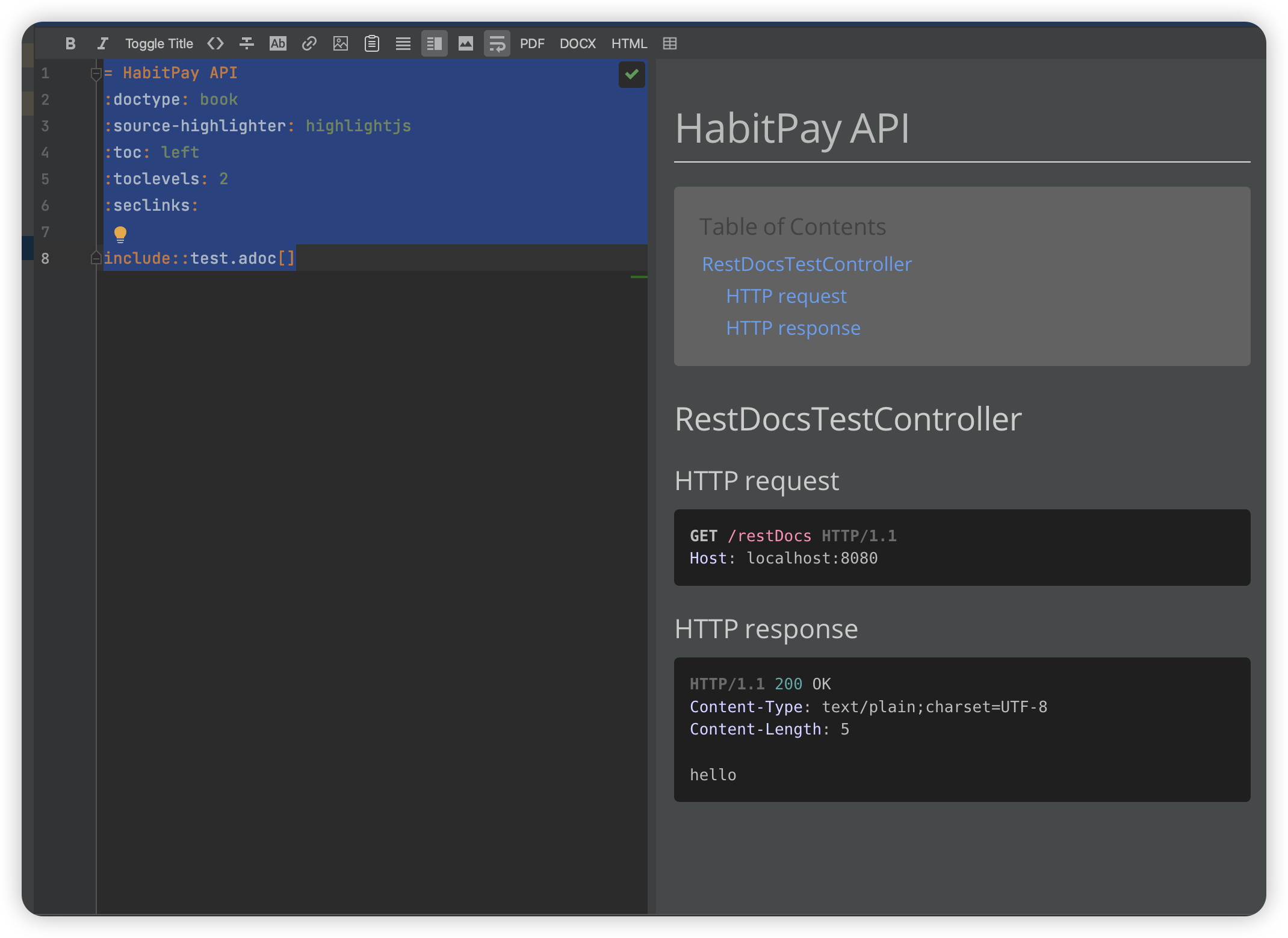Viewport: 1288px width, 938px height.
Task: Click the insert image icon
Action: (x=341, y=43)
